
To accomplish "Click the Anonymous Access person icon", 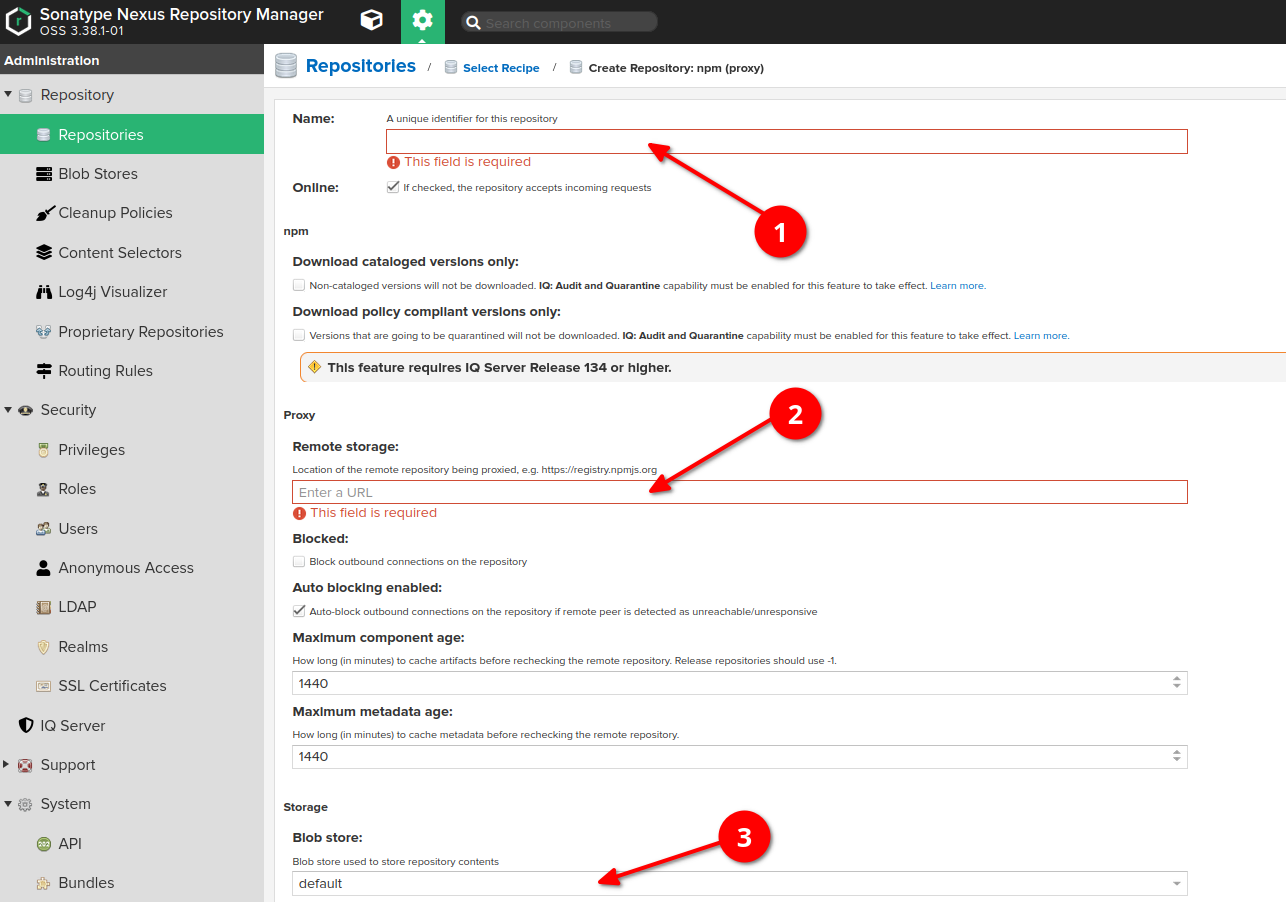I will coord(43,568).
